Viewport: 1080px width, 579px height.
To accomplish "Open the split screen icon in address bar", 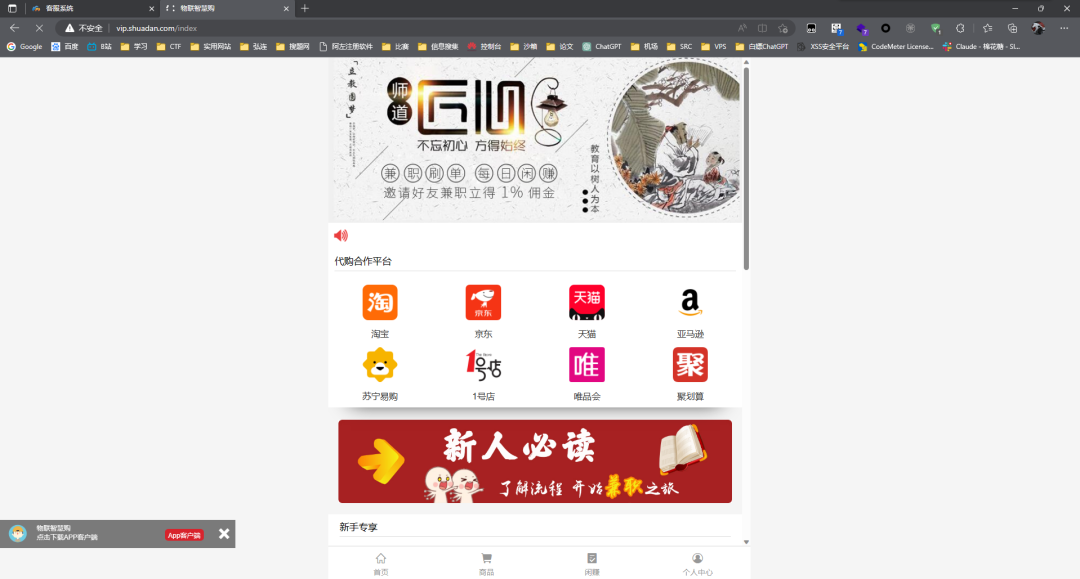I will tap(762, 28).
